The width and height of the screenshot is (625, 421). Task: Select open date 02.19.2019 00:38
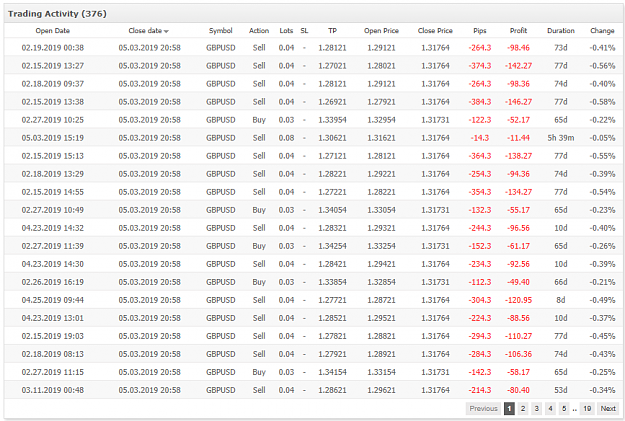pyautogui.click(x=53, y=48)
